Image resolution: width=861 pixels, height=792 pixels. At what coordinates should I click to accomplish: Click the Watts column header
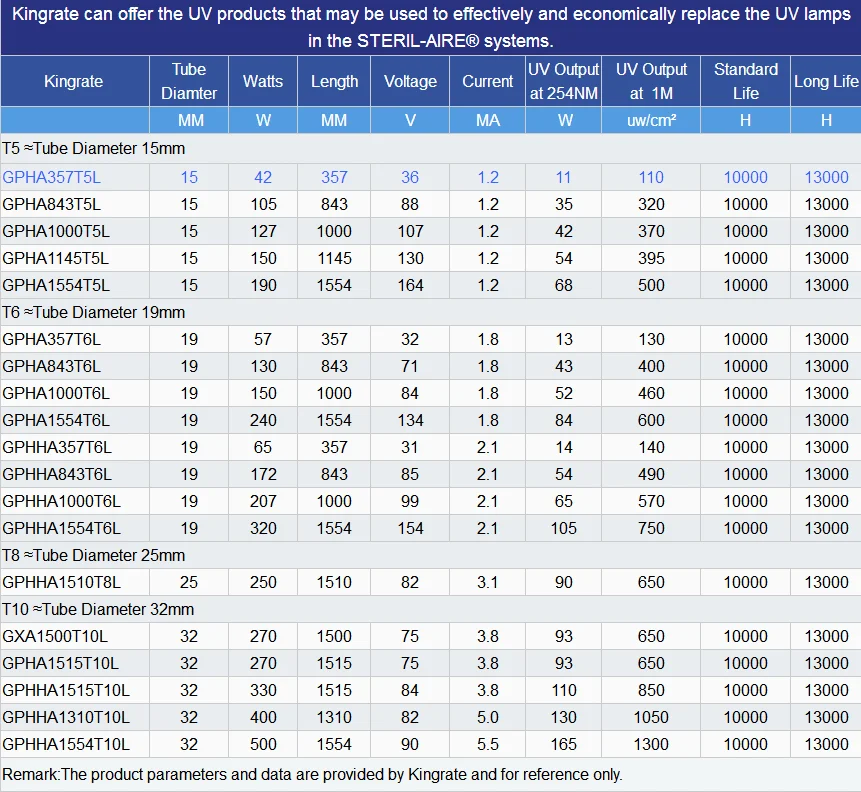click(263, 81)
